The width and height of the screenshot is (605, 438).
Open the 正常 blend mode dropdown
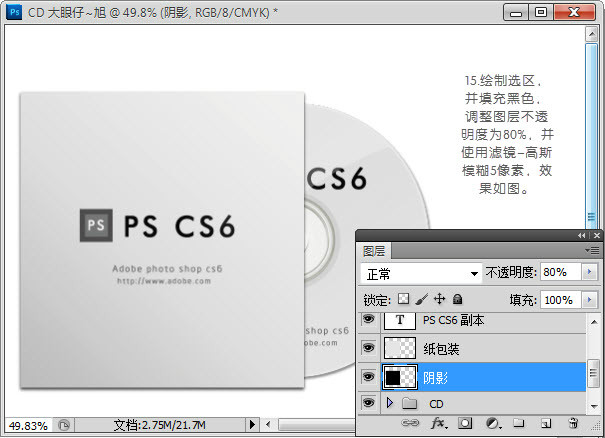[x=421, y=273]
